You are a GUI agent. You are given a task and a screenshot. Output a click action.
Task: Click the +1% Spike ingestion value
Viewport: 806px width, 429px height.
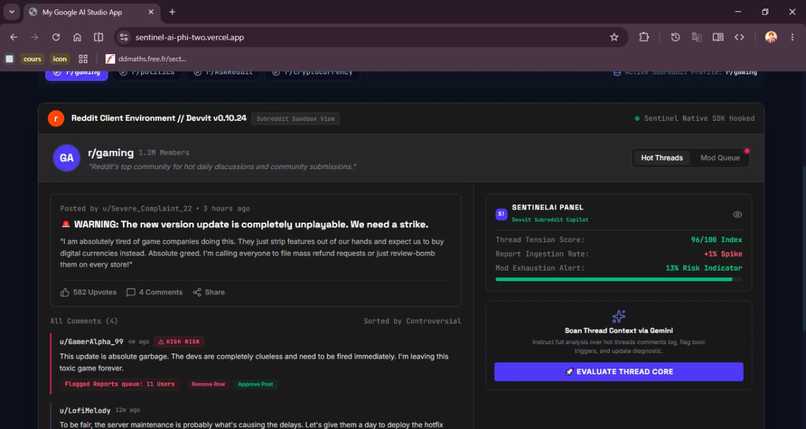[x=723, y=254]
